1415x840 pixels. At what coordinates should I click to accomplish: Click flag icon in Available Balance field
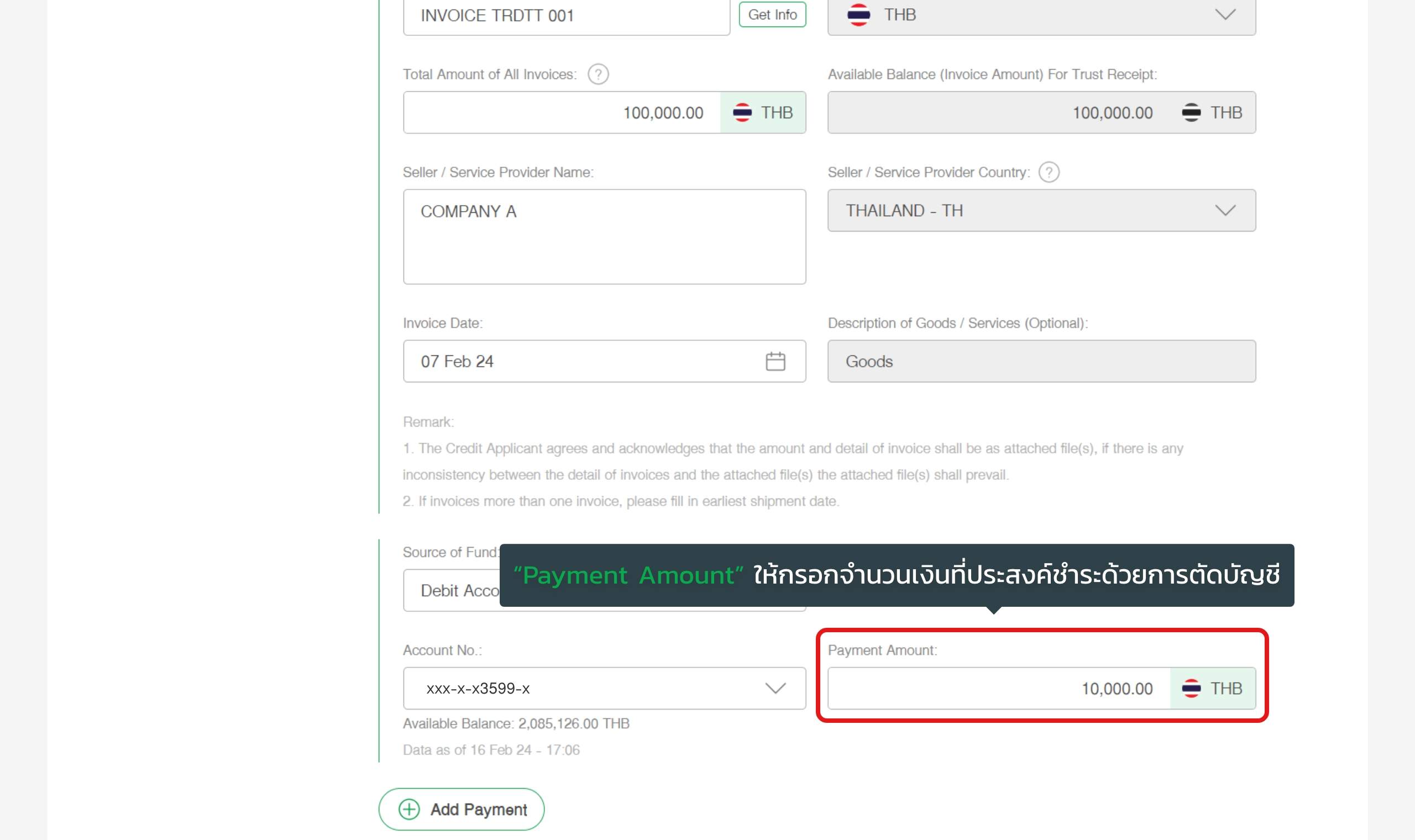[x=1191, y=113]
